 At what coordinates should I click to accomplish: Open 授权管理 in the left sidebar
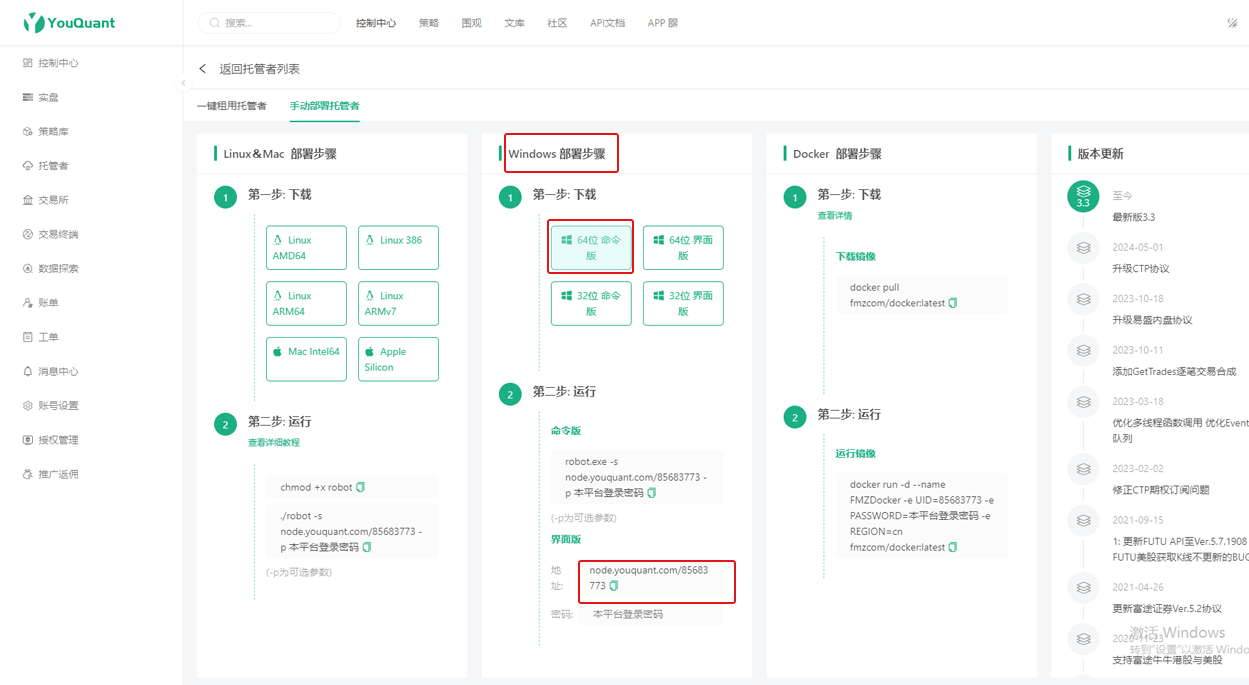coord(50,440)
